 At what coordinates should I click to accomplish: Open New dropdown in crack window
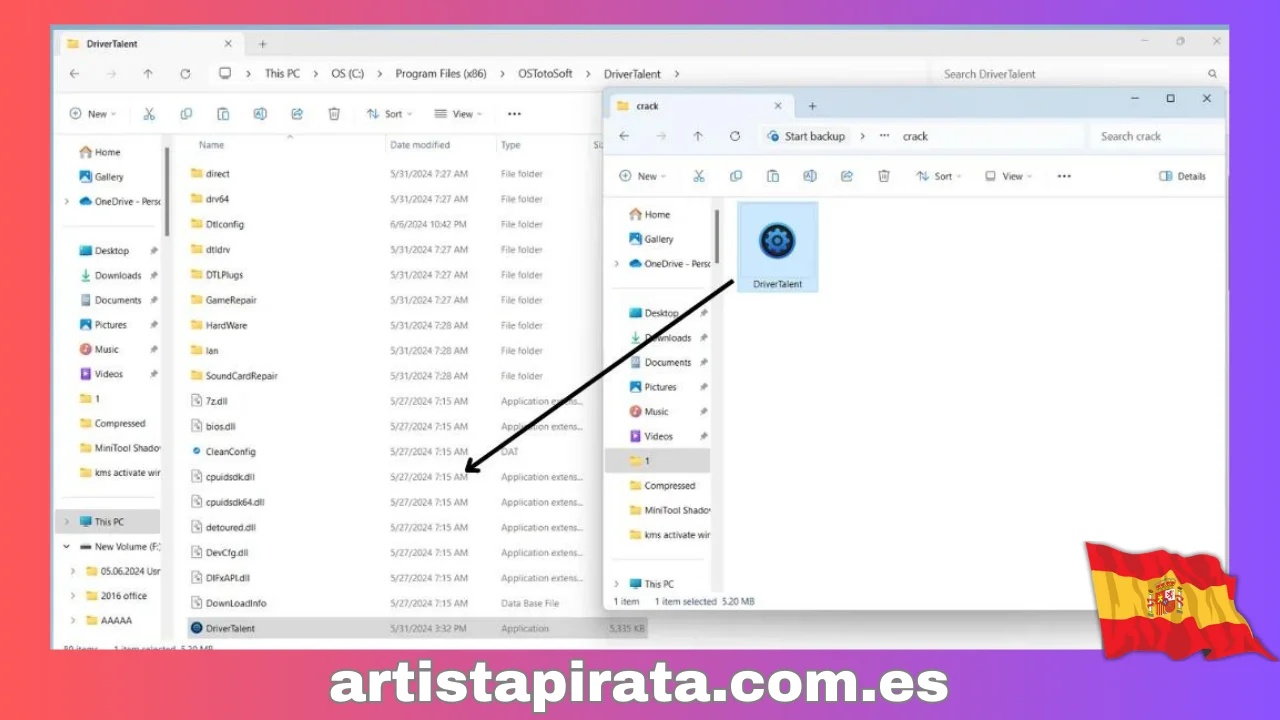click(643, 176)
